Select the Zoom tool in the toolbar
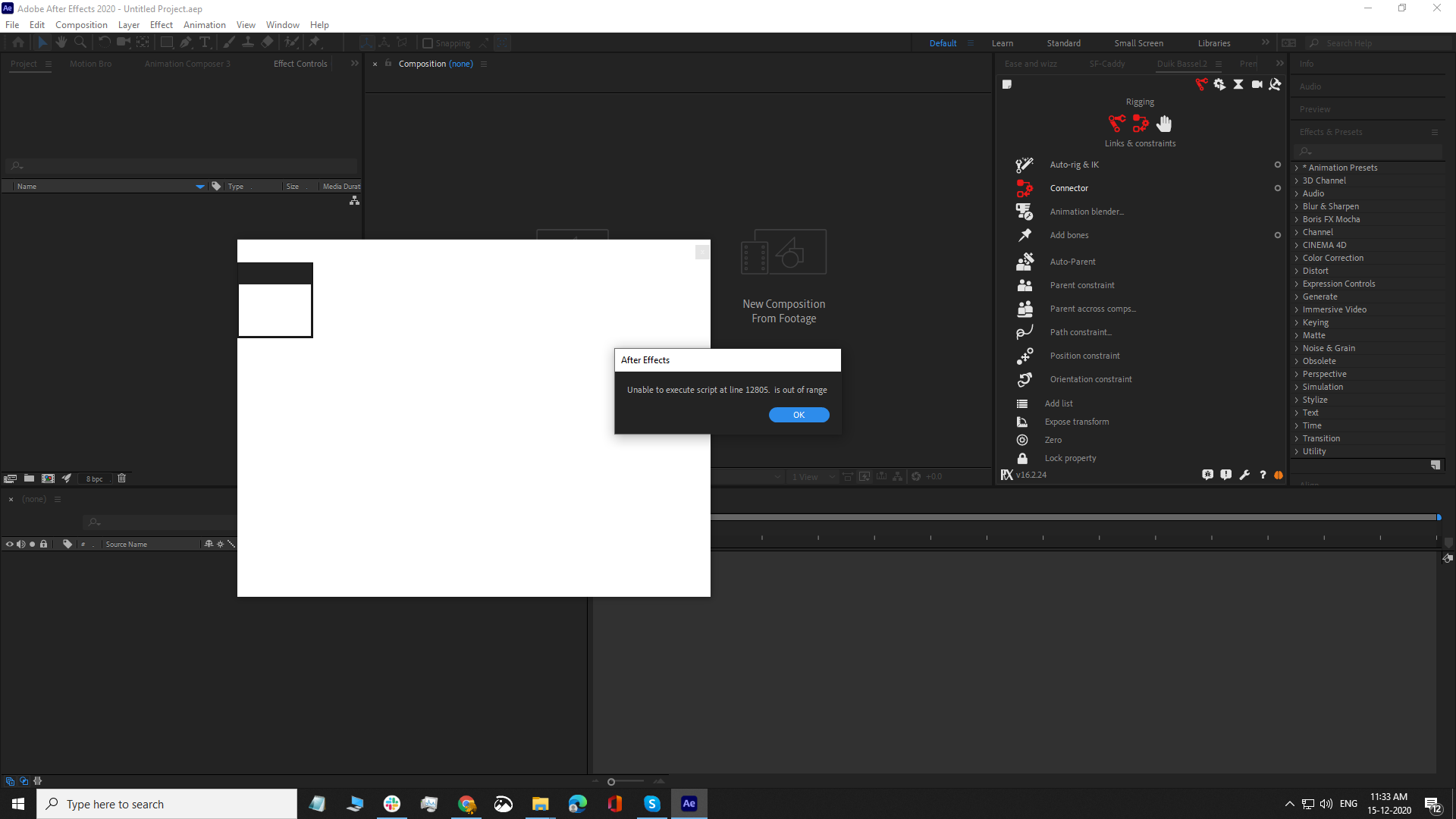Viewport: 1456px width, 819px height. [80, 42]
